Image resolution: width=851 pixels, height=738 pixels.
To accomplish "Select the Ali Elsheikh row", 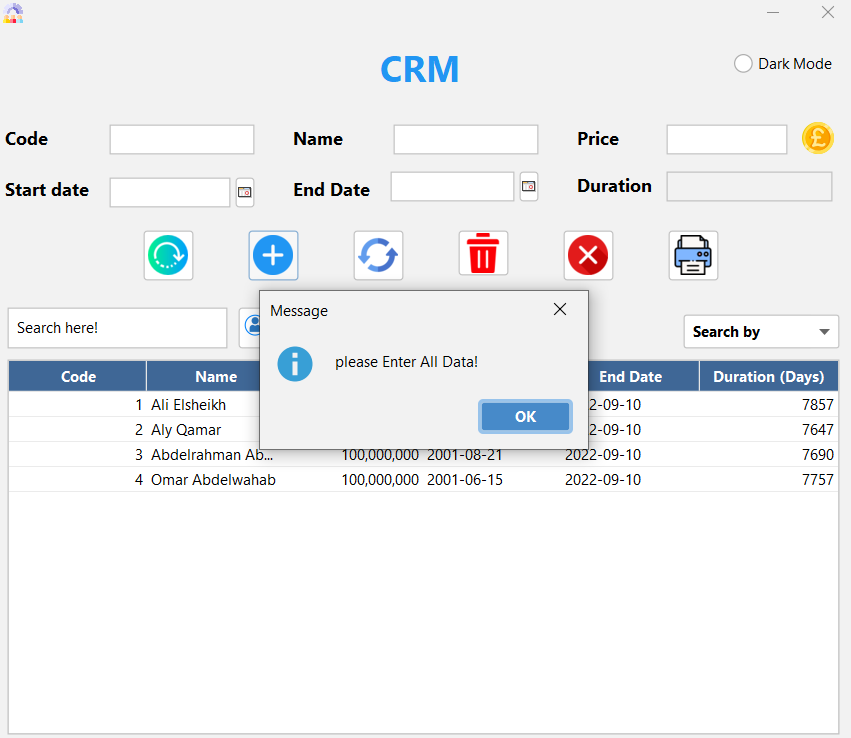I will [x=423, y=404].
